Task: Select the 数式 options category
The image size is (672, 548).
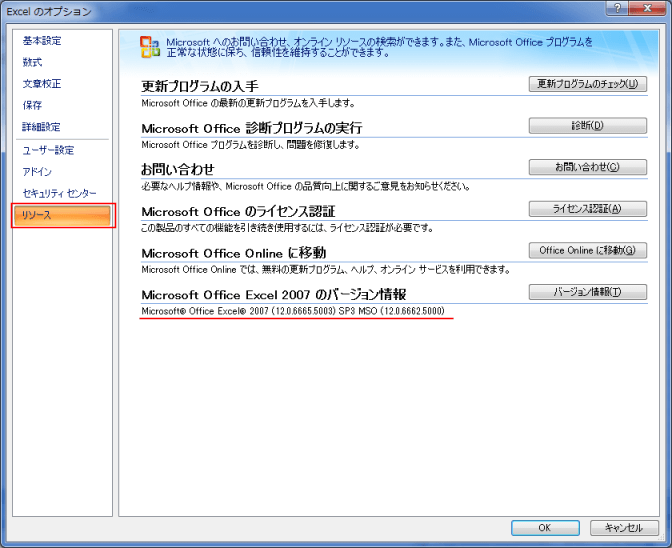Action: pyautogui.click(x=32, y=62)
